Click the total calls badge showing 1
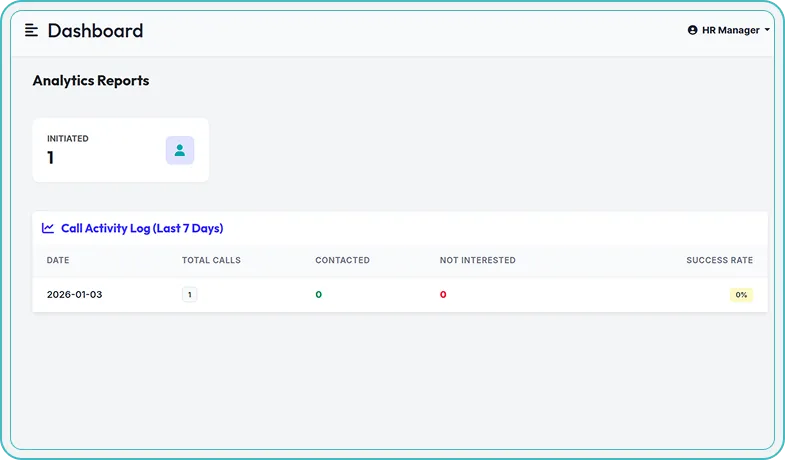Image resolution: width=785 pixels, height=460 pixels. click(x=190, y=295)
